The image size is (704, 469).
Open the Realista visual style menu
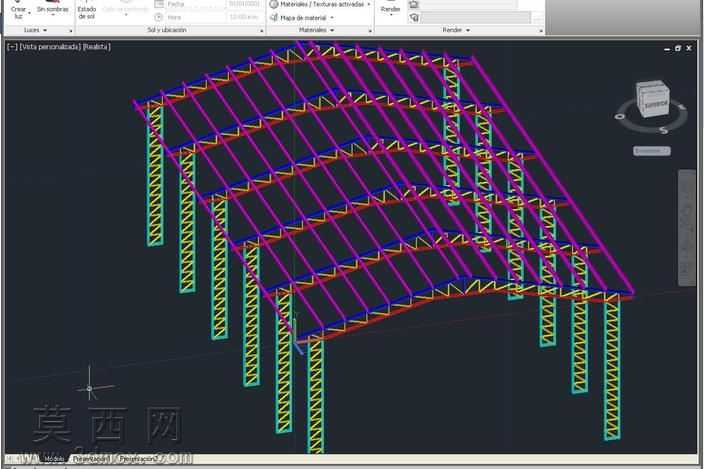(x=97, y=47)
